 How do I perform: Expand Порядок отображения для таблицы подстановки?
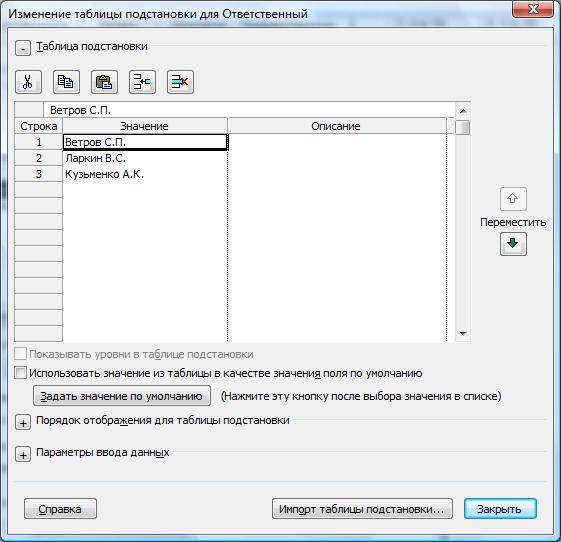[x=23, y=423]
